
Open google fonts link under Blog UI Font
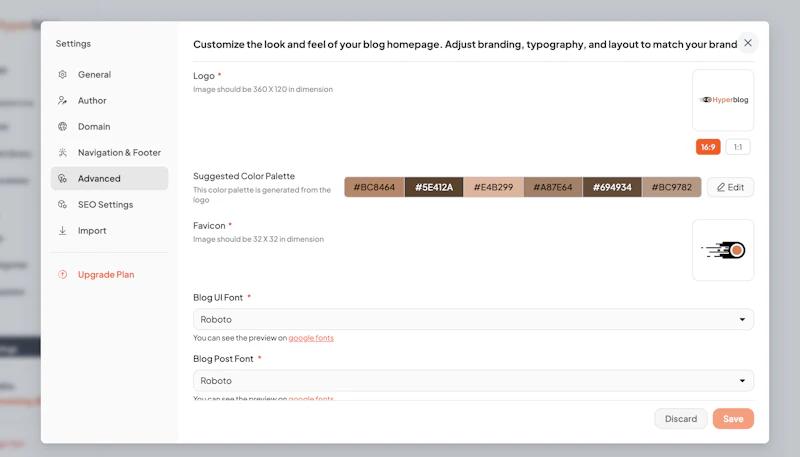click(311, 338)
